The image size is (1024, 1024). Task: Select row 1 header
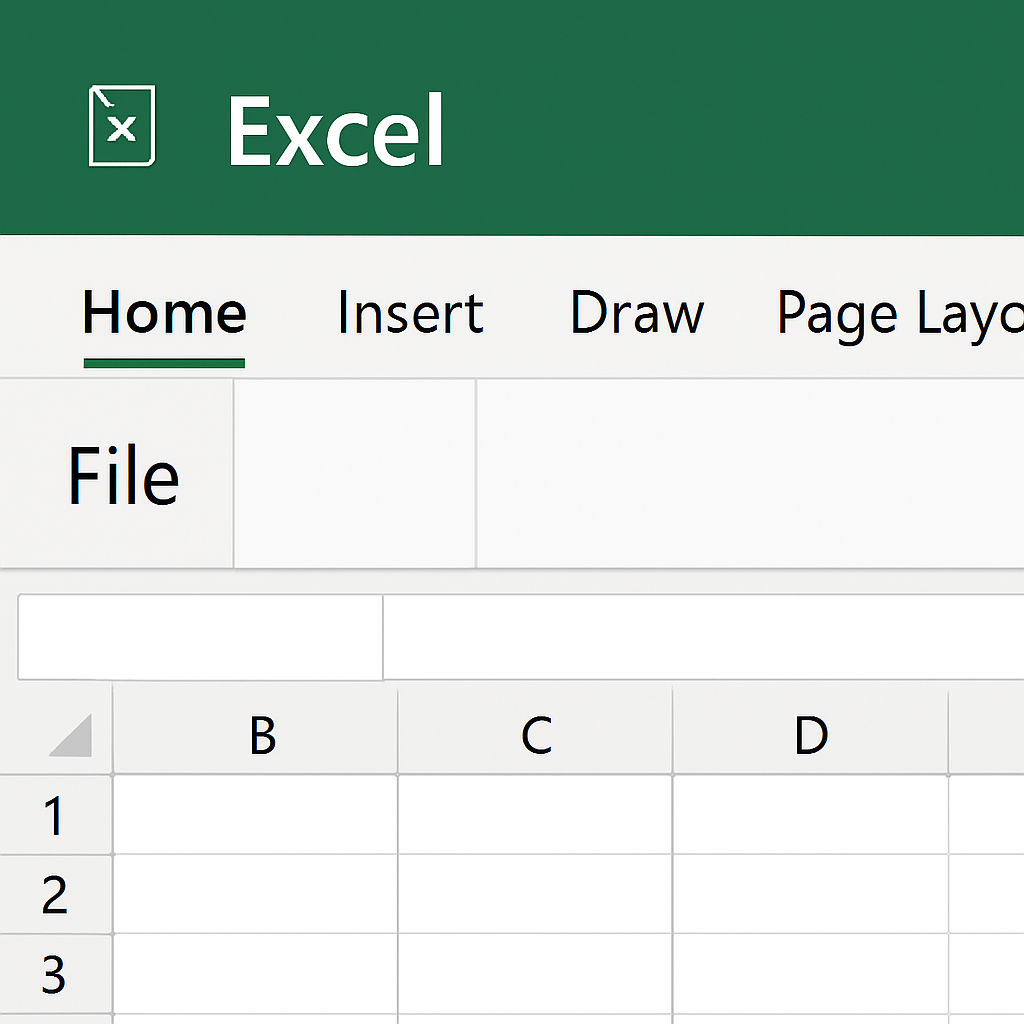click(56, 815)
